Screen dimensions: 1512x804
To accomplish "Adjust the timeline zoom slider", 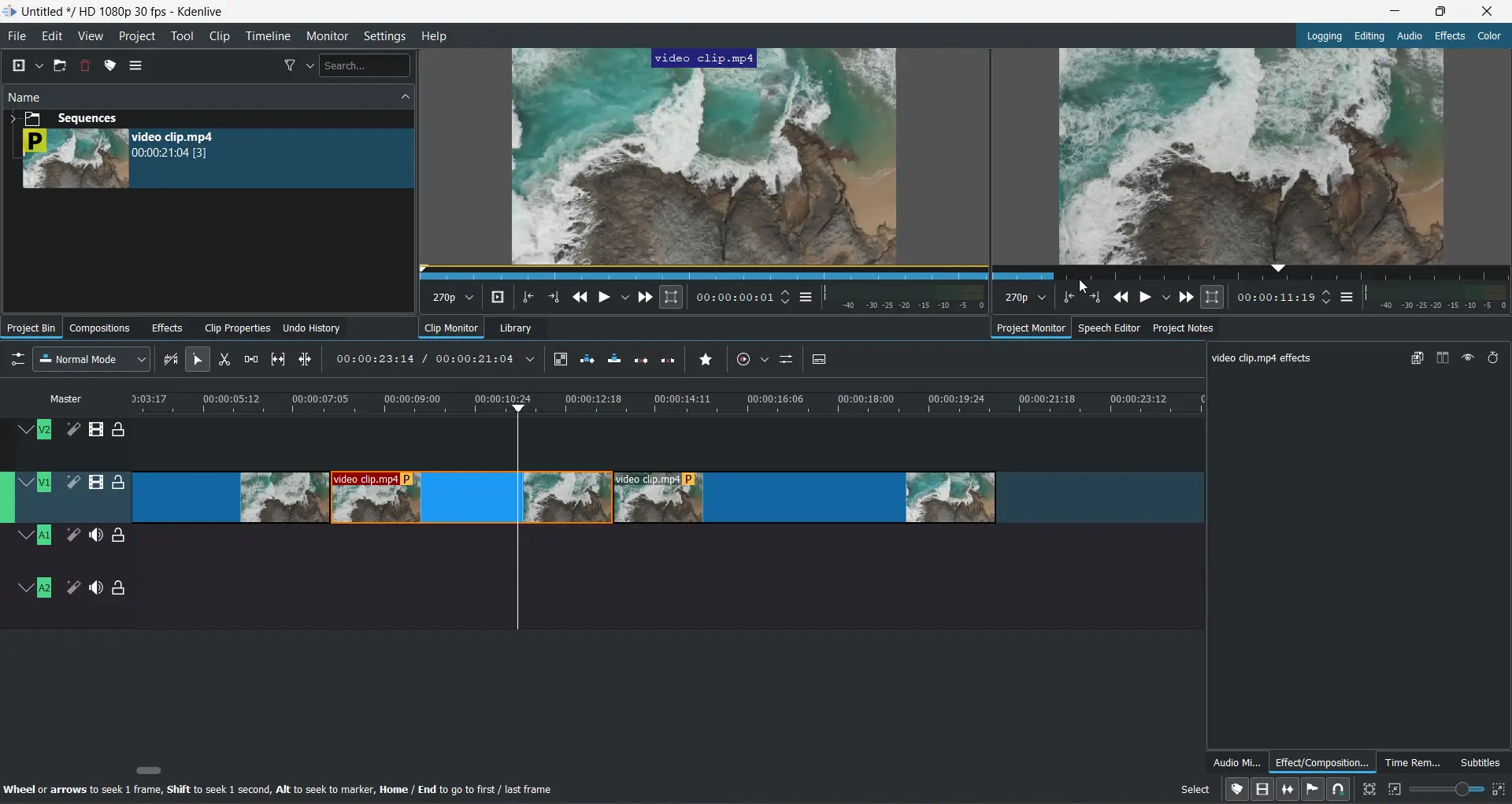I will tap(1447, 790).
